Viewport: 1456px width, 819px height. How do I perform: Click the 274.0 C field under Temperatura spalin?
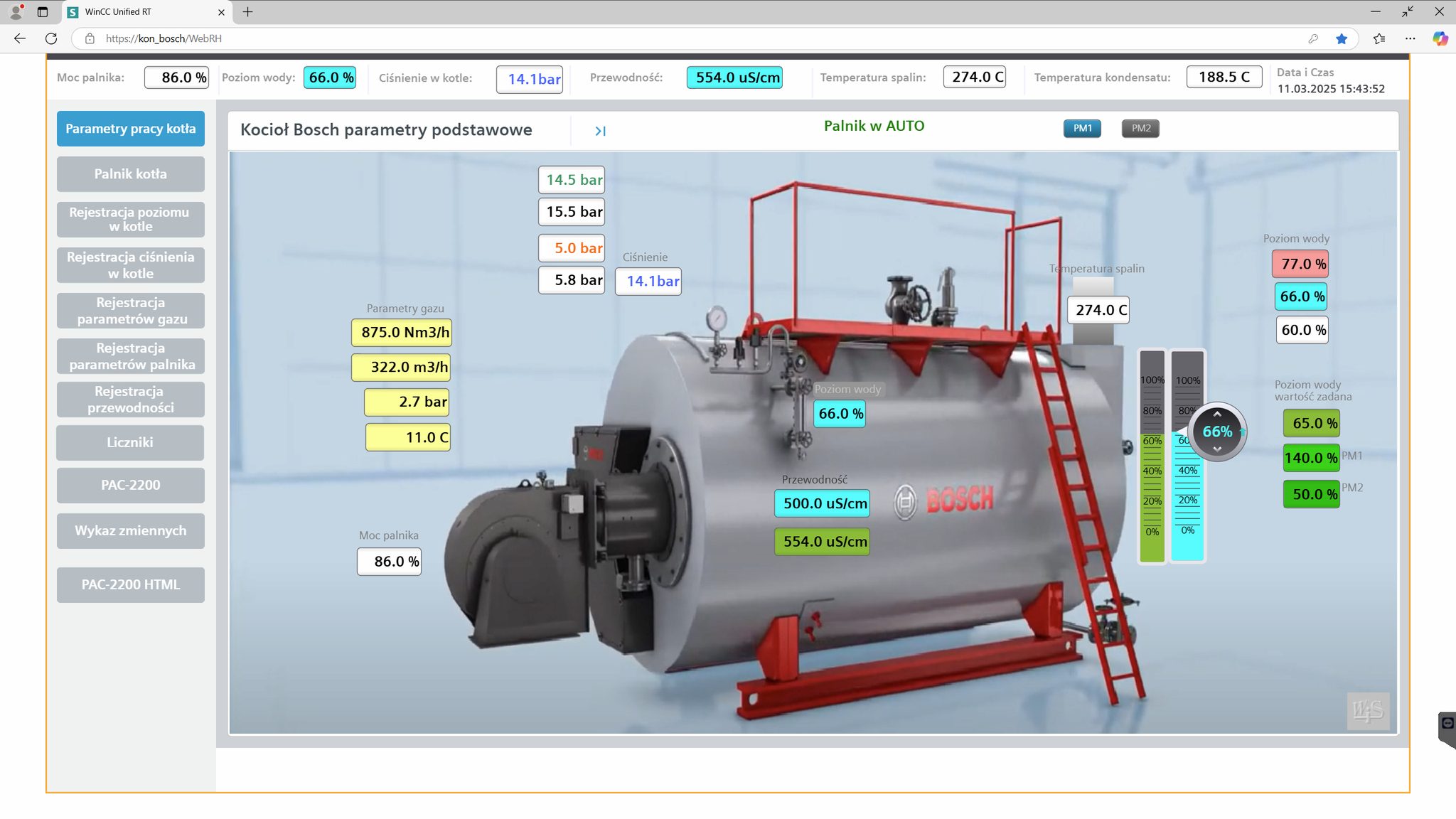1098,311
